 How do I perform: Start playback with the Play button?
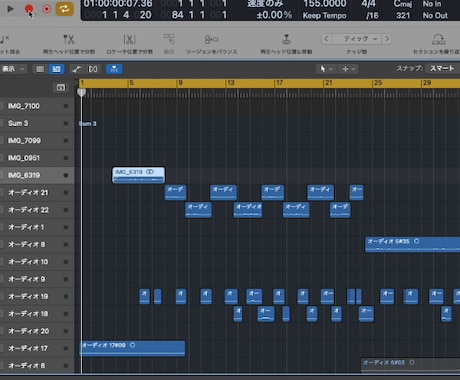click(10, 9)
